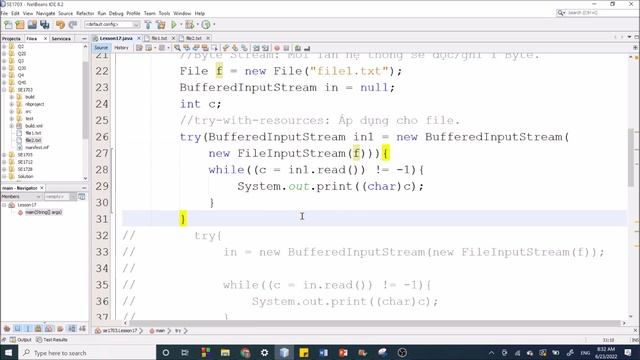Collapse the SE1703 folder node
This screenshot has height=360, width=640.
click(4, 90)
